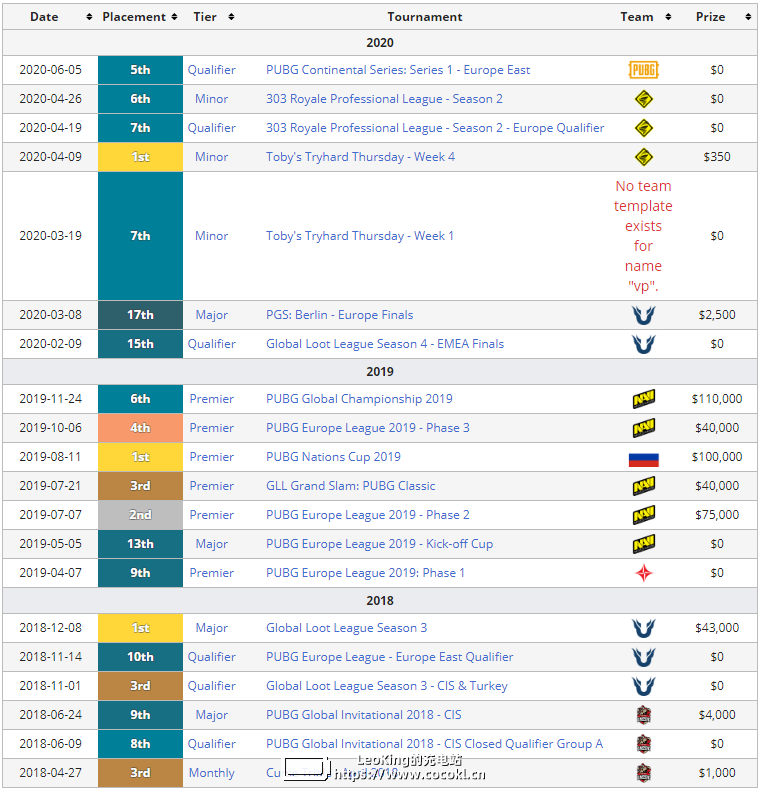The width and height of the screenshot is (763, 792).
Task: Click the Premier tier link for 2019-11-24
Action: pos(212,399)
